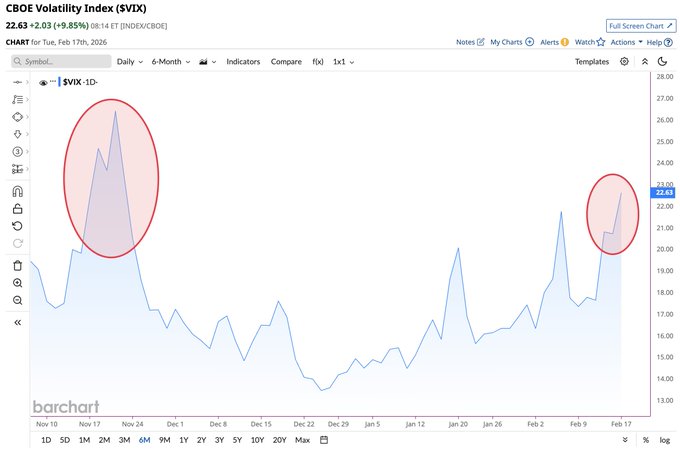
Task: Click the trash delete drawings icon
Action: [17, 266]
